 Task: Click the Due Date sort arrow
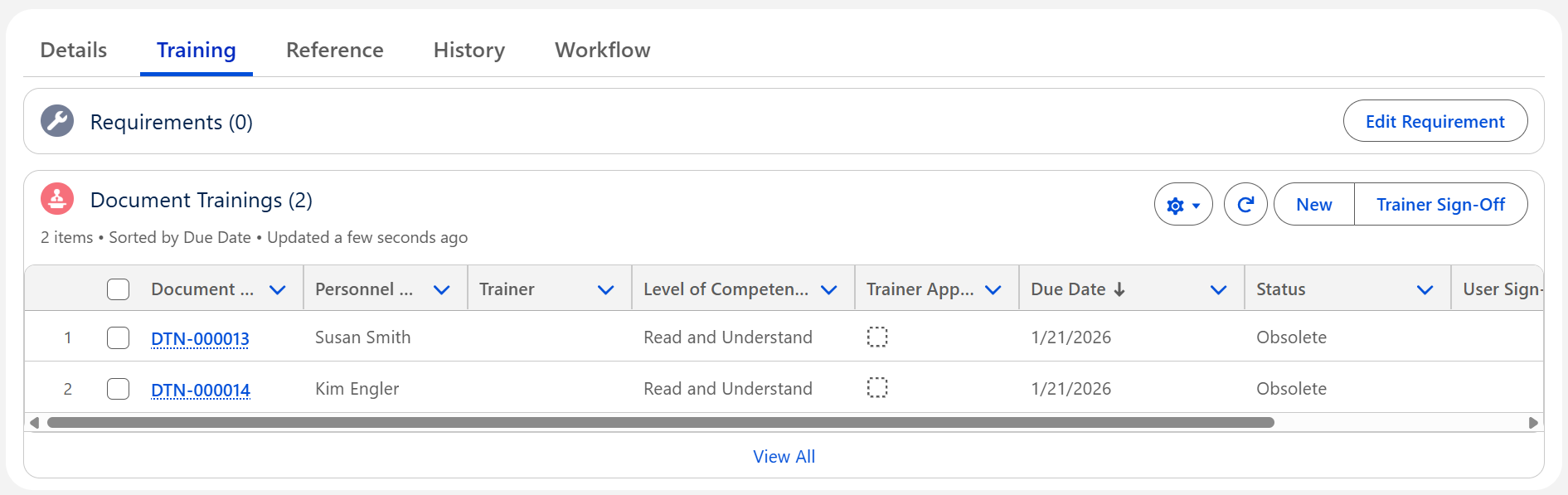point(1119,289)
